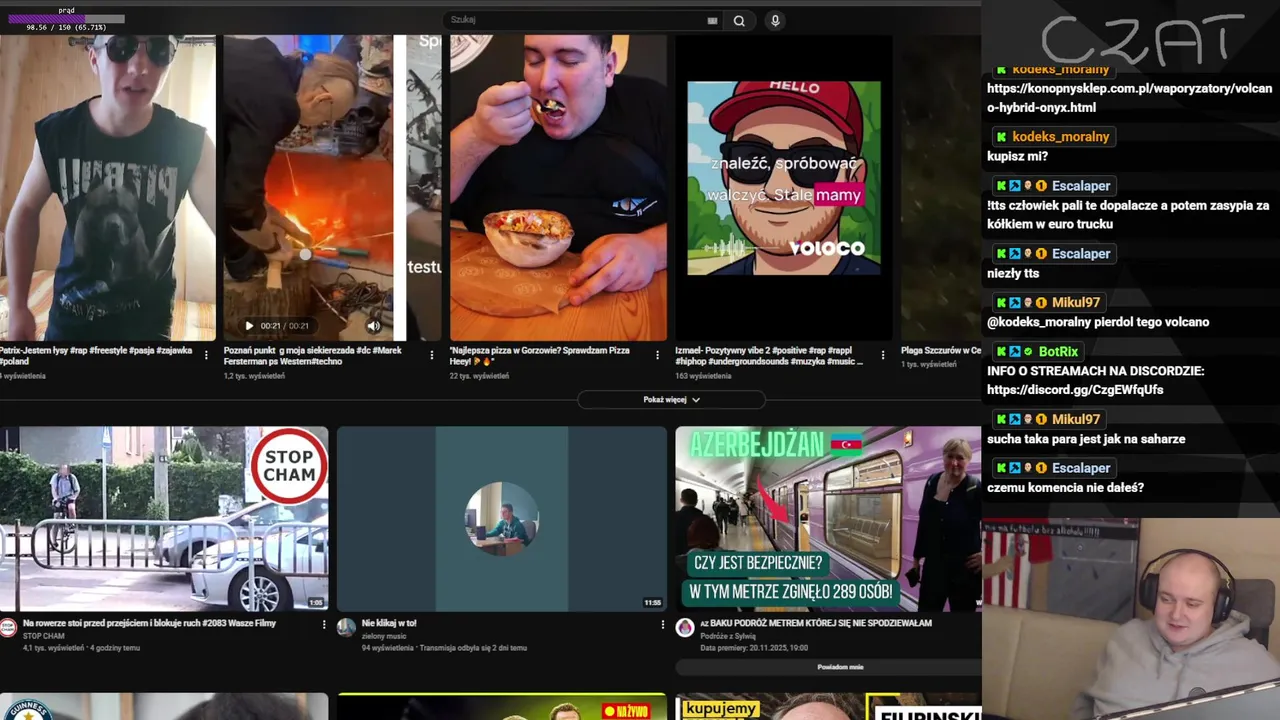Click short title Plaga Szczurów w Ce

pos(941,351)
